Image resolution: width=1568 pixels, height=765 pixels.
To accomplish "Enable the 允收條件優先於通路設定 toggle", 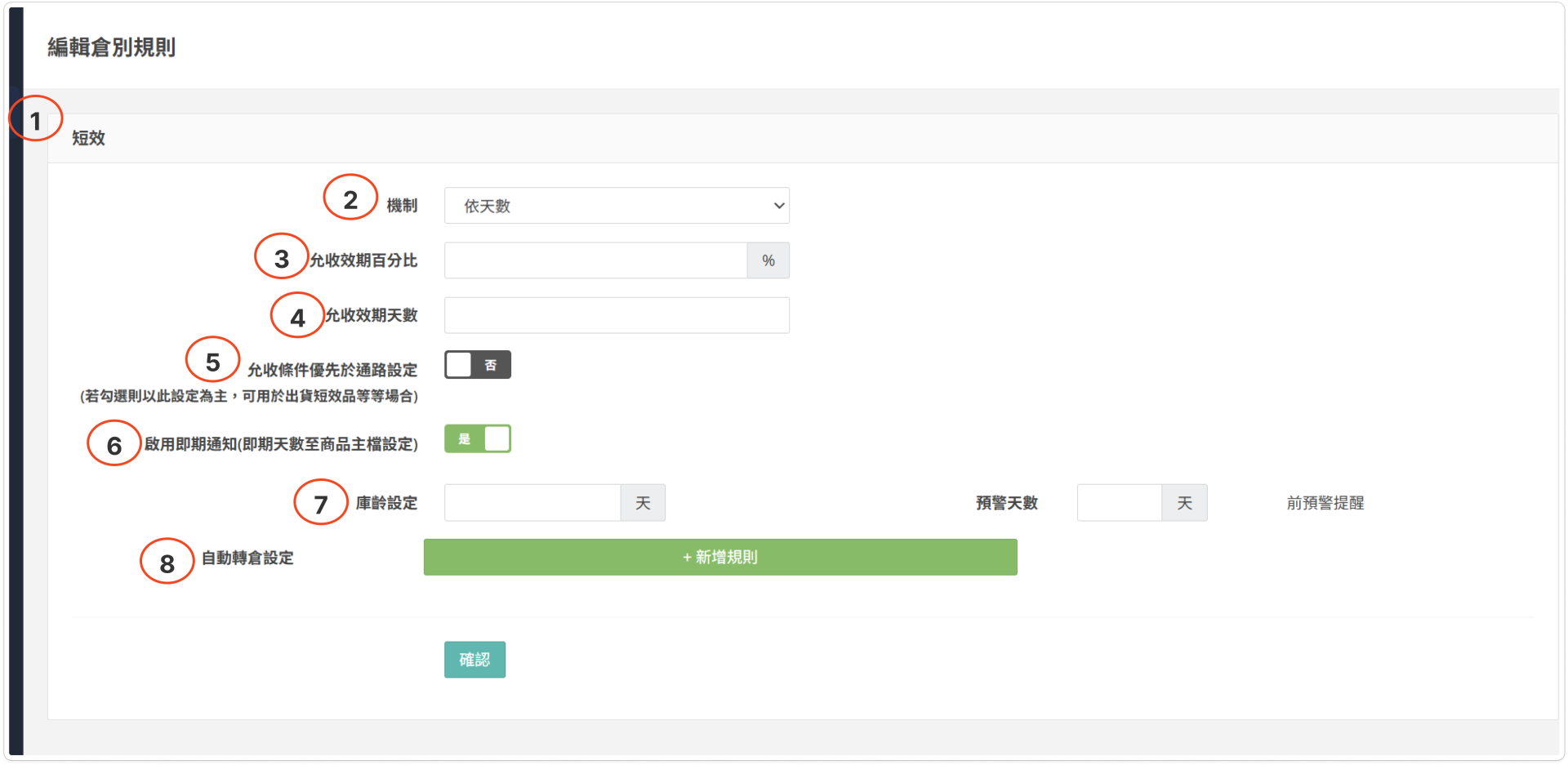I will click(x=478, y=365).
